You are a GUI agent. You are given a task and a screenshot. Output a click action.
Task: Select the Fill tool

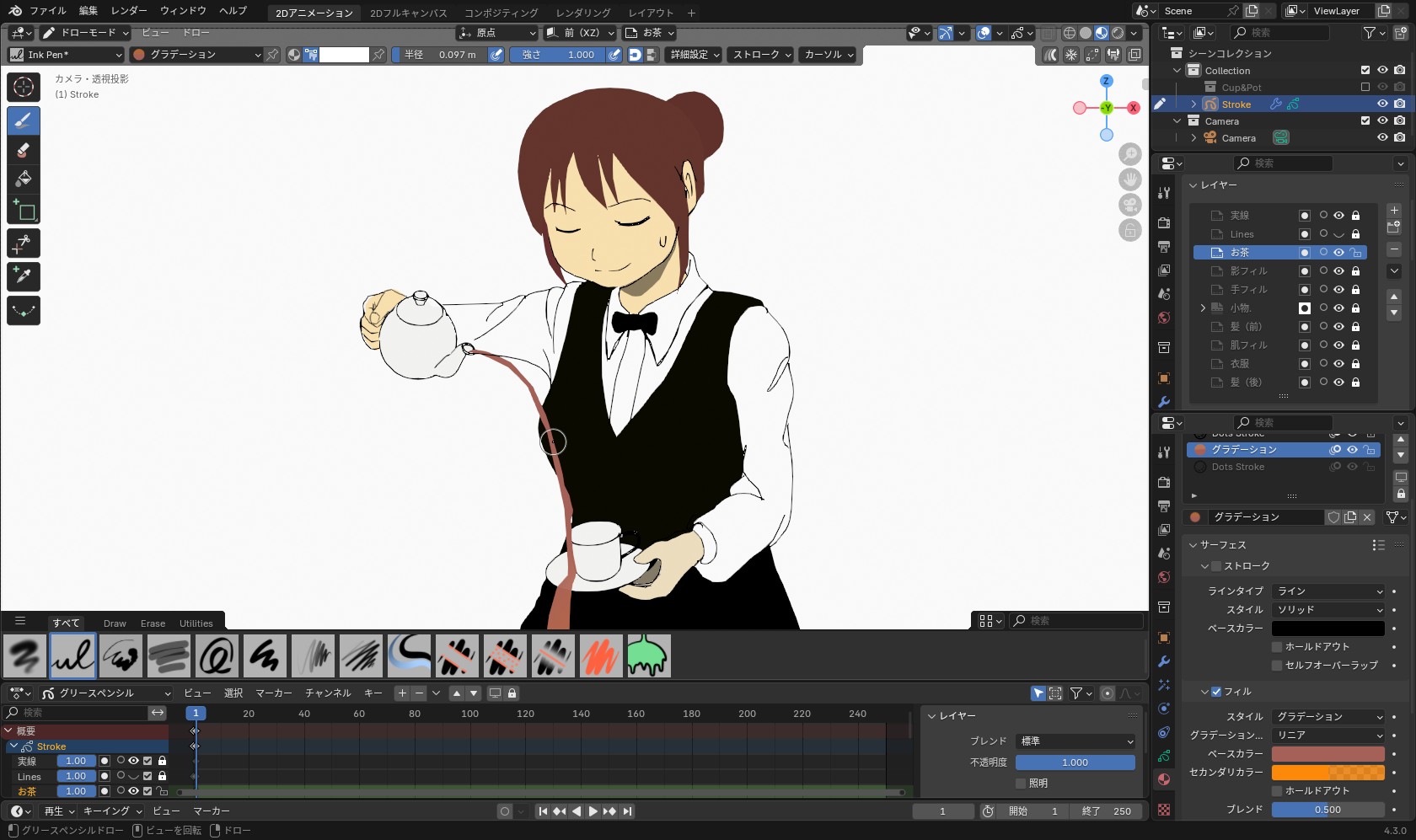23,179
